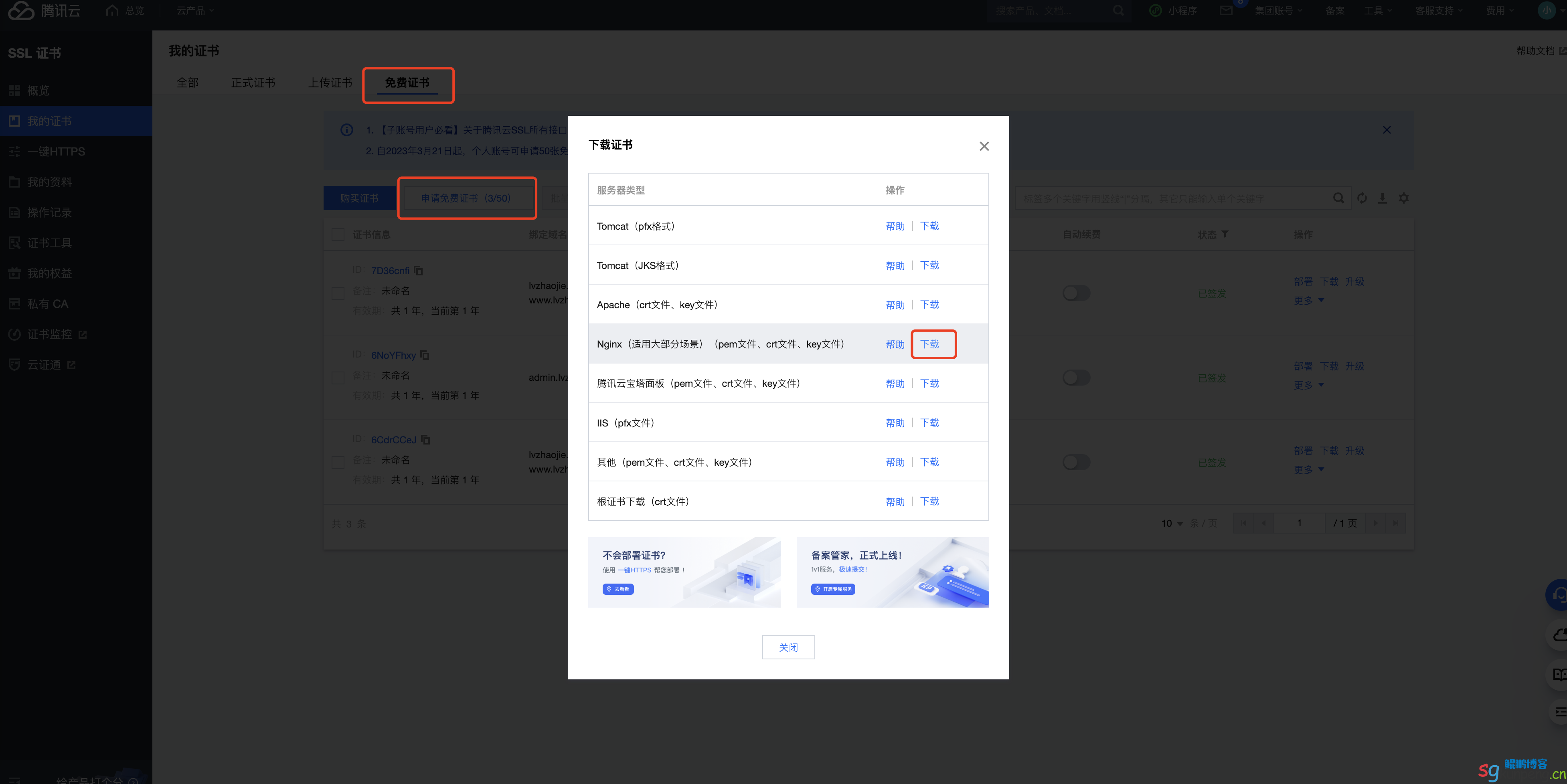
Task: Toggle auto-renew for 7D36cnfi certificate
Action: click(1076, 293)
